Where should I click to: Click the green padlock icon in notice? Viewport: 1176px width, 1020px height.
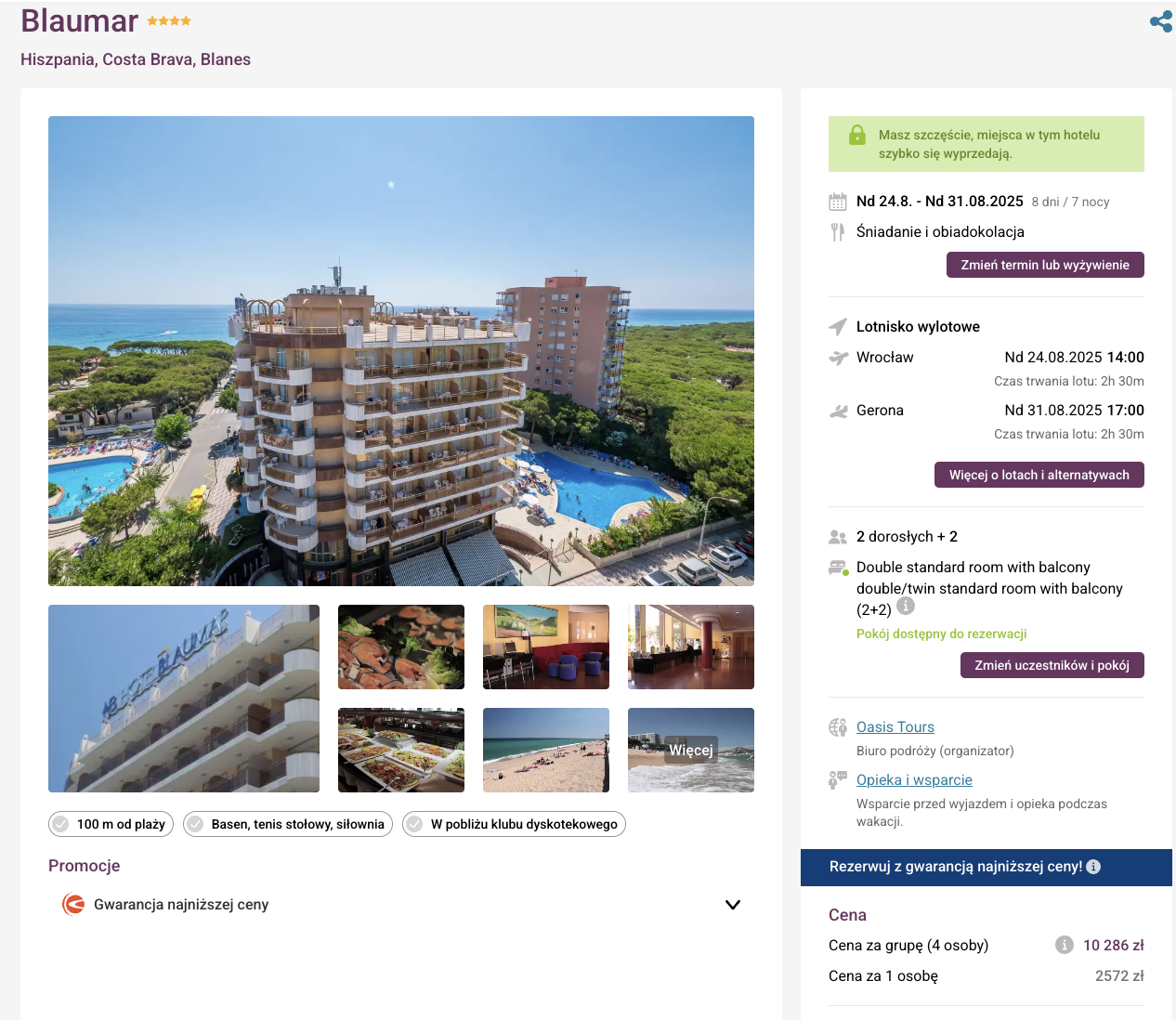(x=857, y=136)
